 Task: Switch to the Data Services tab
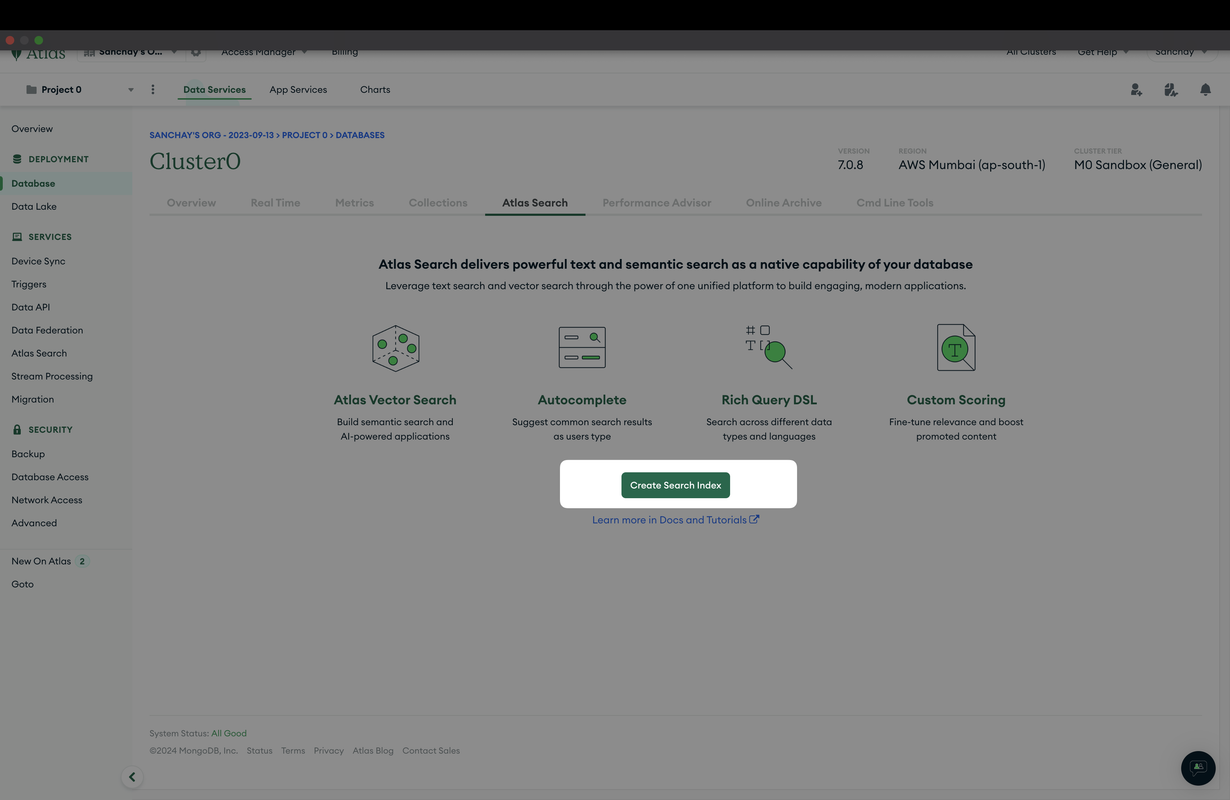coord(214,90)
